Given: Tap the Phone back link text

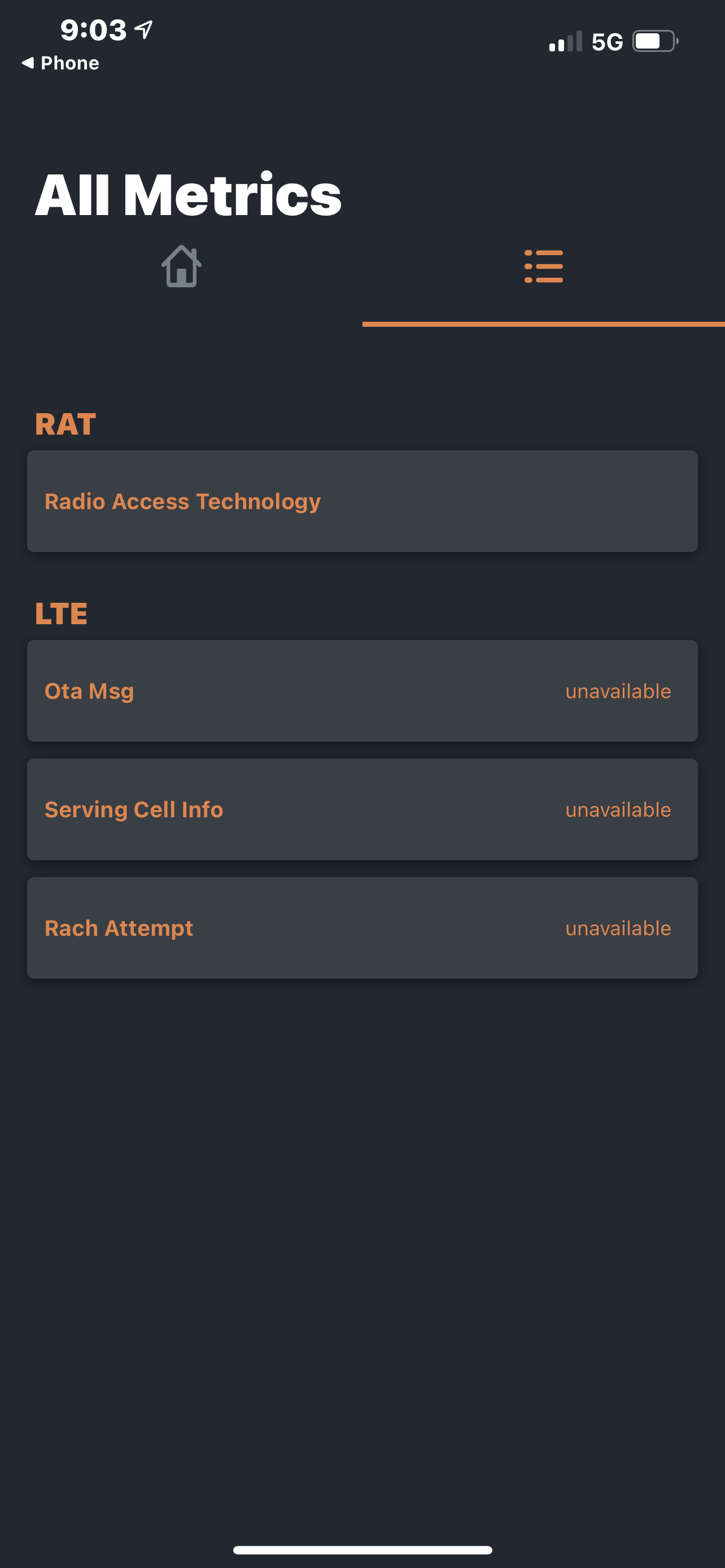Looking at the screenshot, I should click(69, 63).
